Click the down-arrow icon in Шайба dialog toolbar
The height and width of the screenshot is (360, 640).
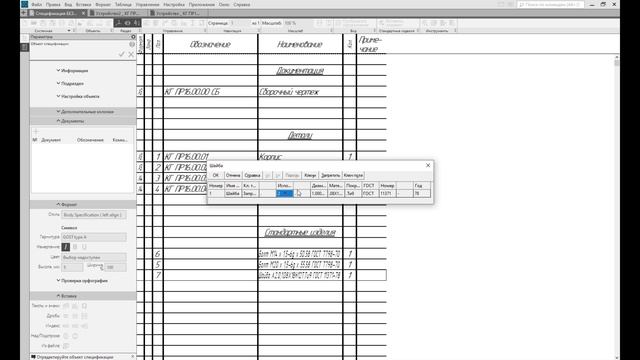tap(278, 175)
